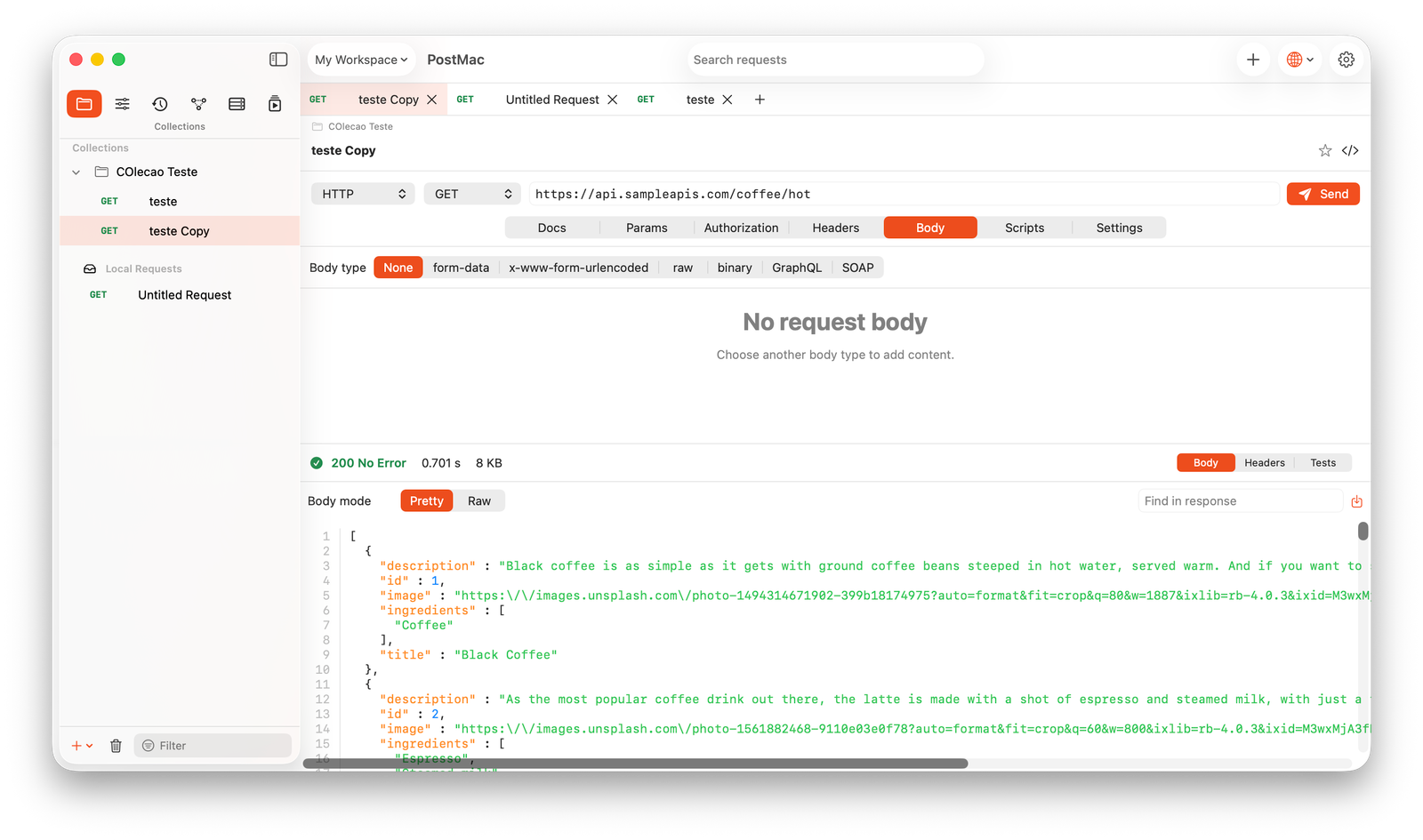The width and height of the screenshot is (1423, 840).
Task: Switch response body mode to Pretty
Action: [x=427, y=501]
